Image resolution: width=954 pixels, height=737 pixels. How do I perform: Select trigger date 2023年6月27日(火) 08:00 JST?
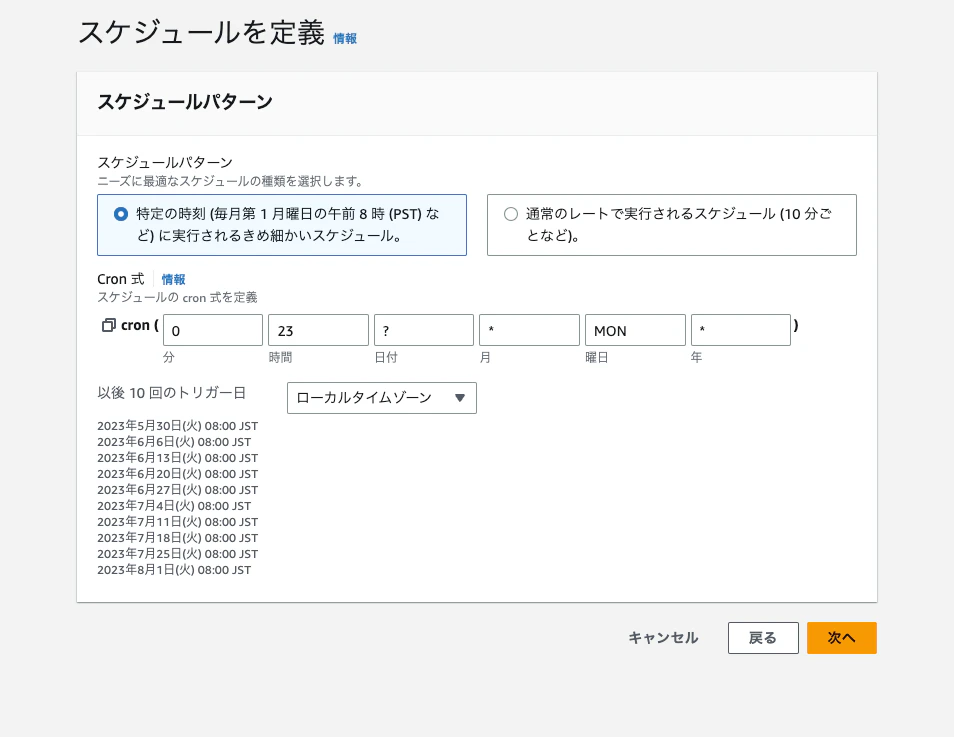point(178,490)
